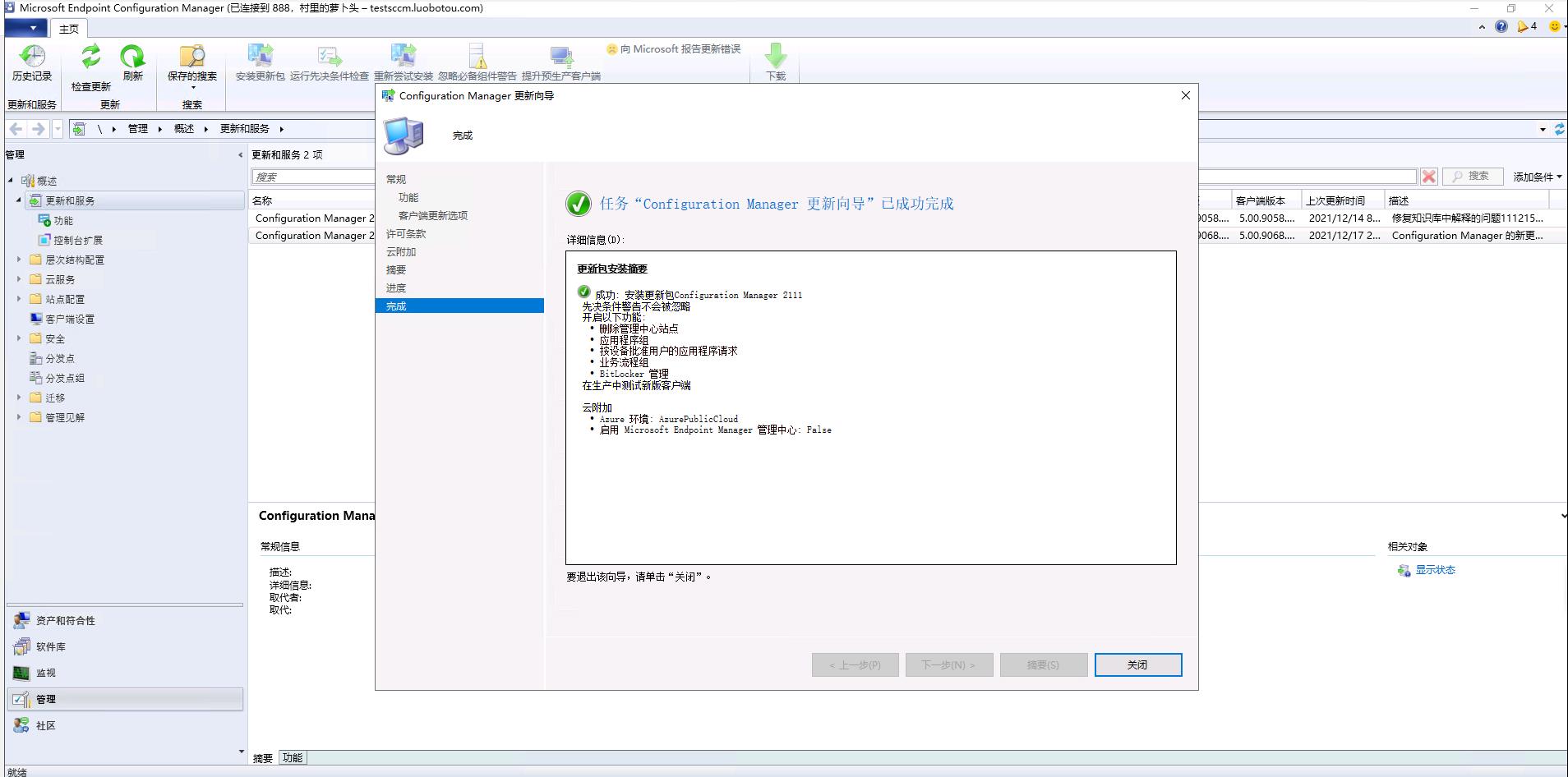
Task: Select the 常规 wizard step
Action: [396, 179]
